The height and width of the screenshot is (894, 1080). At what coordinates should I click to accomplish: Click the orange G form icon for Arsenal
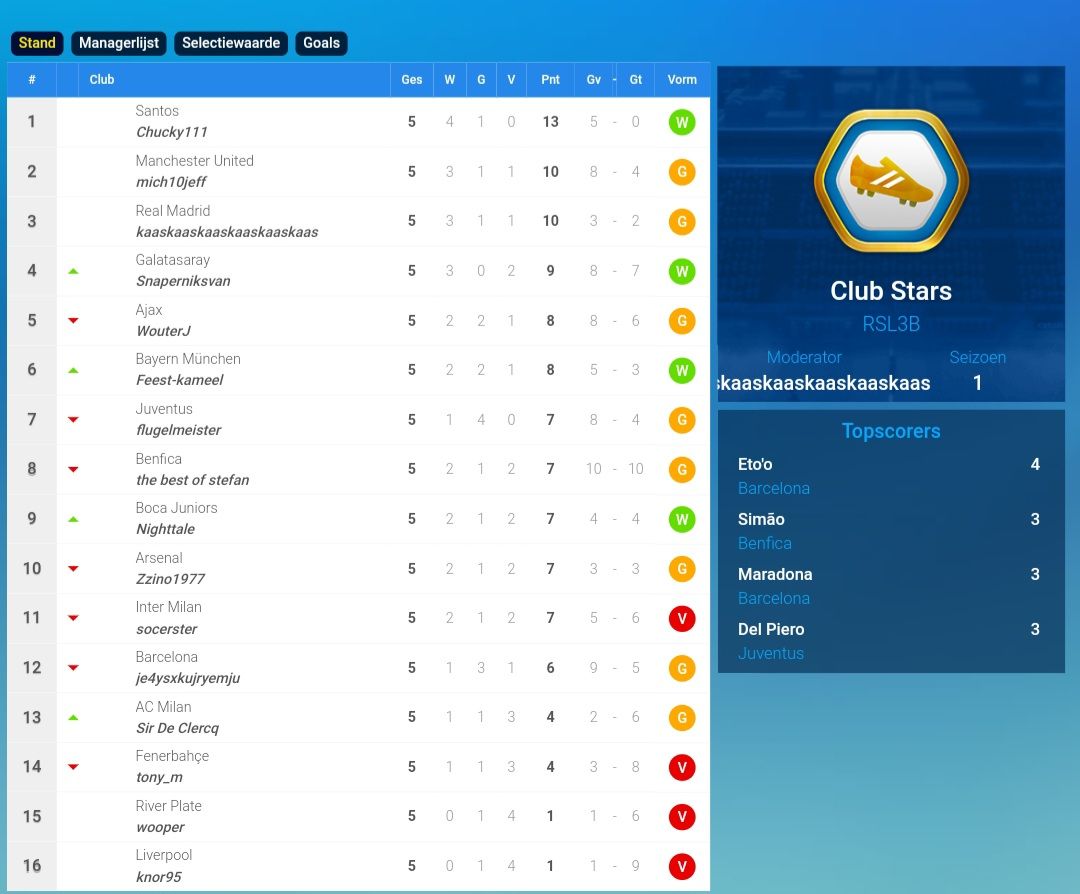682,569
